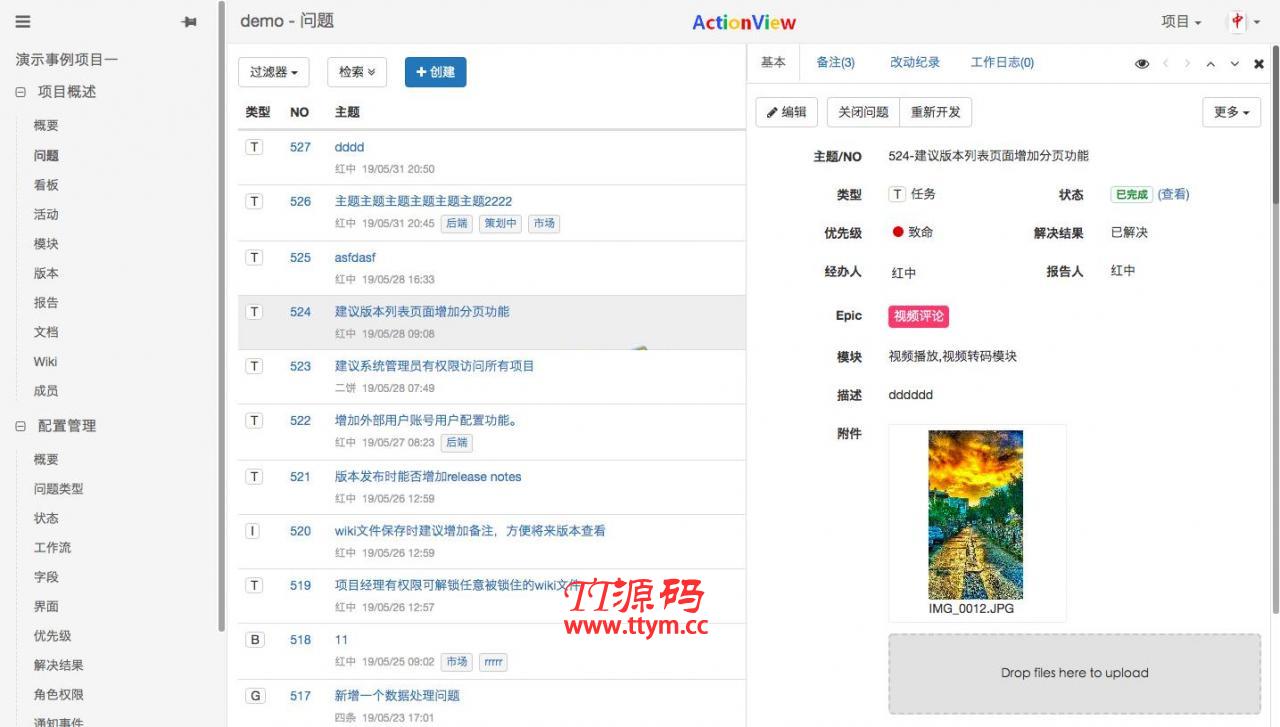Click the (查看) status link
Screen dimensions: 1280x727
point(1174,194)
